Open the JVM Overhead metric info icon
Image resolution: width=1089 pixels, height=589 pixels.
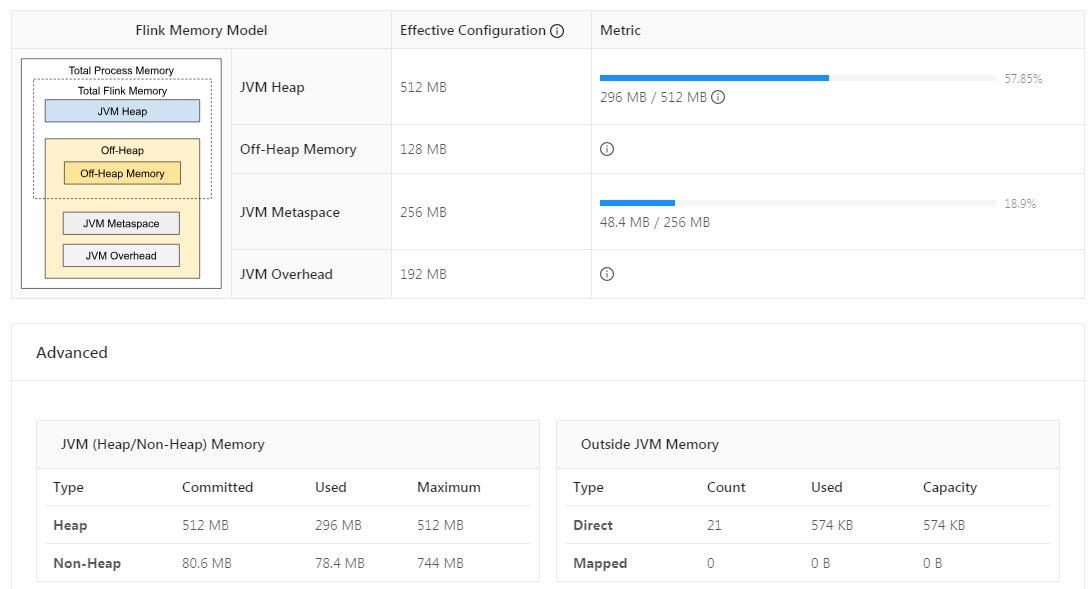tap(607, 274)
